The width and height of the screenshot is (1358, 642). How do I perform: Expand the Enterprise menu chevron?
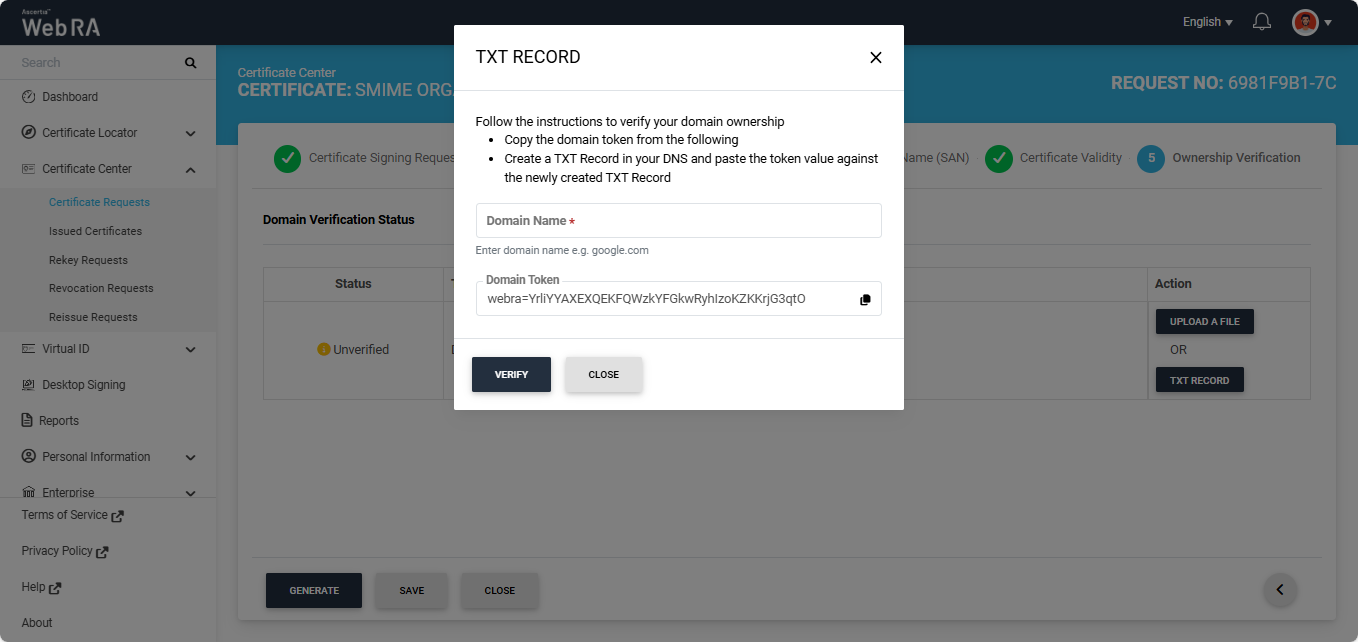pyautogui.click(x=190, y=493)
